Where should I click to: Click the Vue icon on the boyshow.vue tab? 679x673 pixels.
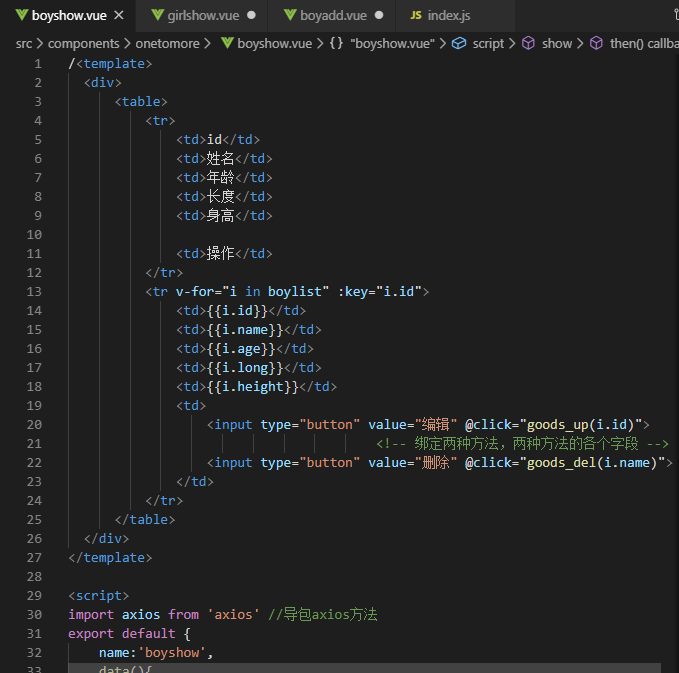21,16
